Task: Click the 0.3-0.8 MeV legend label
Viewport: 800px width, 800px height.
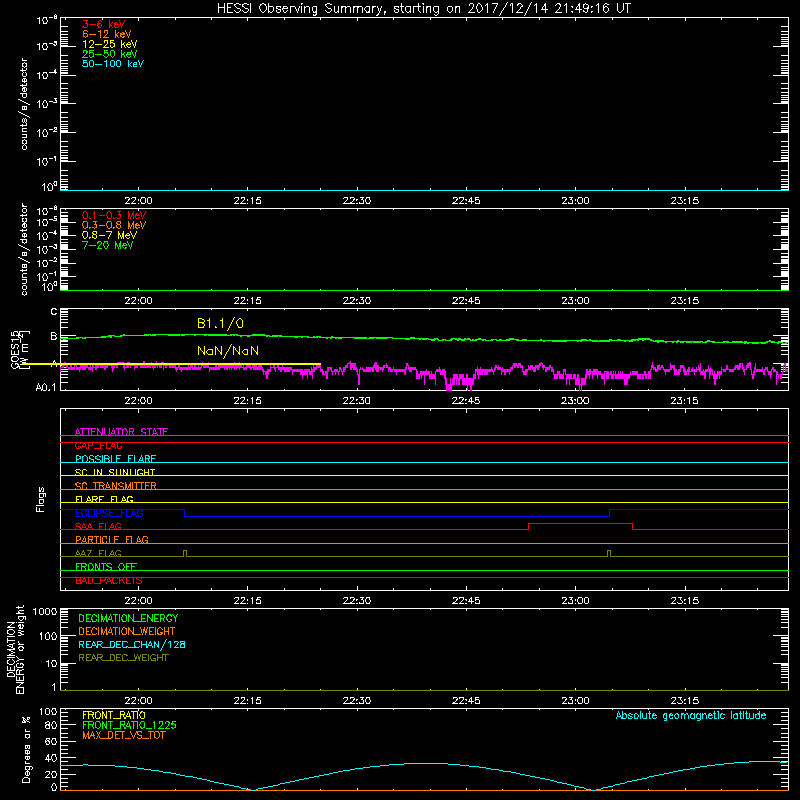Action: (x=114, y=225)
